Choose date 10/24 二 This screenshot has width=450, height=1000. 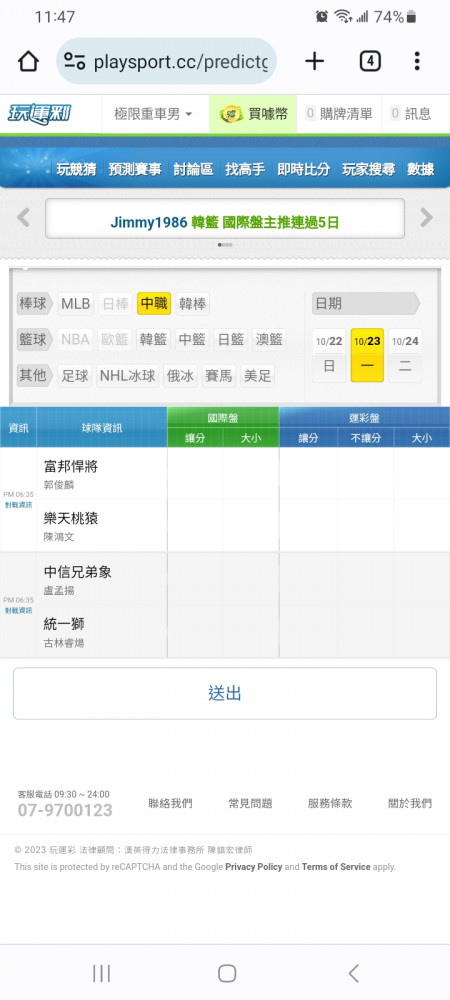[405, 355]
